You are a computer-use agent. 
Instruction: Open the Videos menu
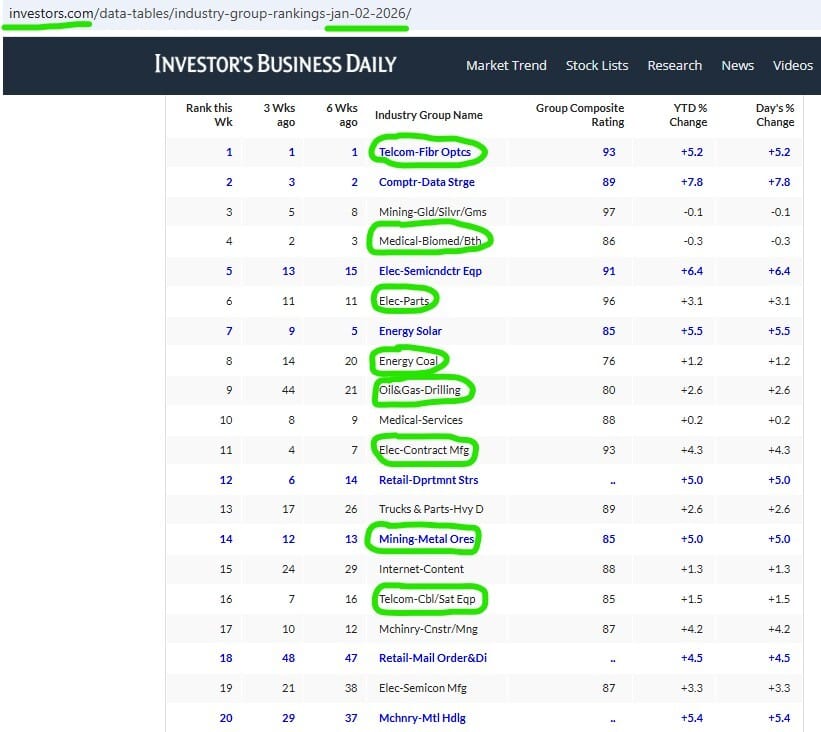(x=793, y=65)
